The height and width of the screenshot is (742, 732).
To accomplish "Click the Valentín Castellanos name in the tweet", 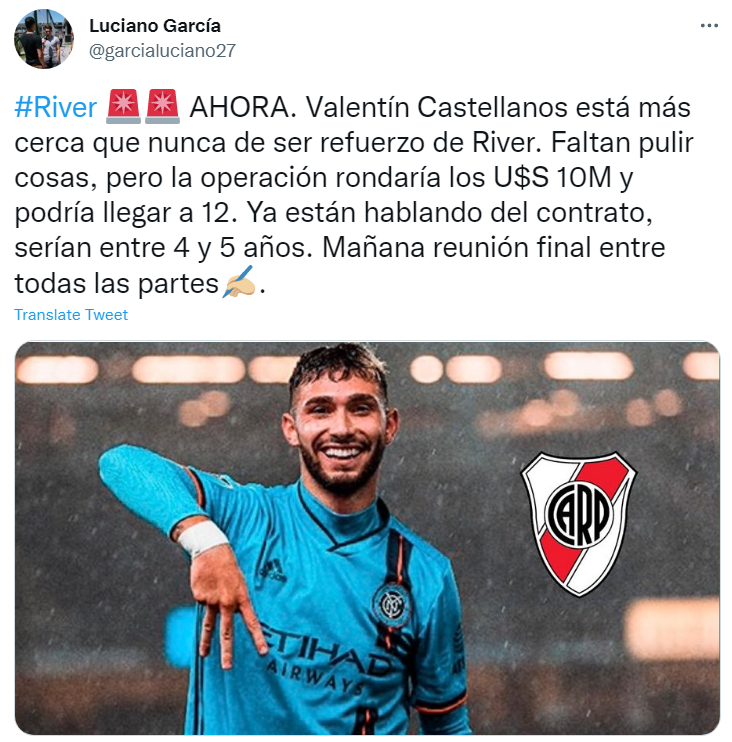I will pyautogui.click(x=436, y=107).
